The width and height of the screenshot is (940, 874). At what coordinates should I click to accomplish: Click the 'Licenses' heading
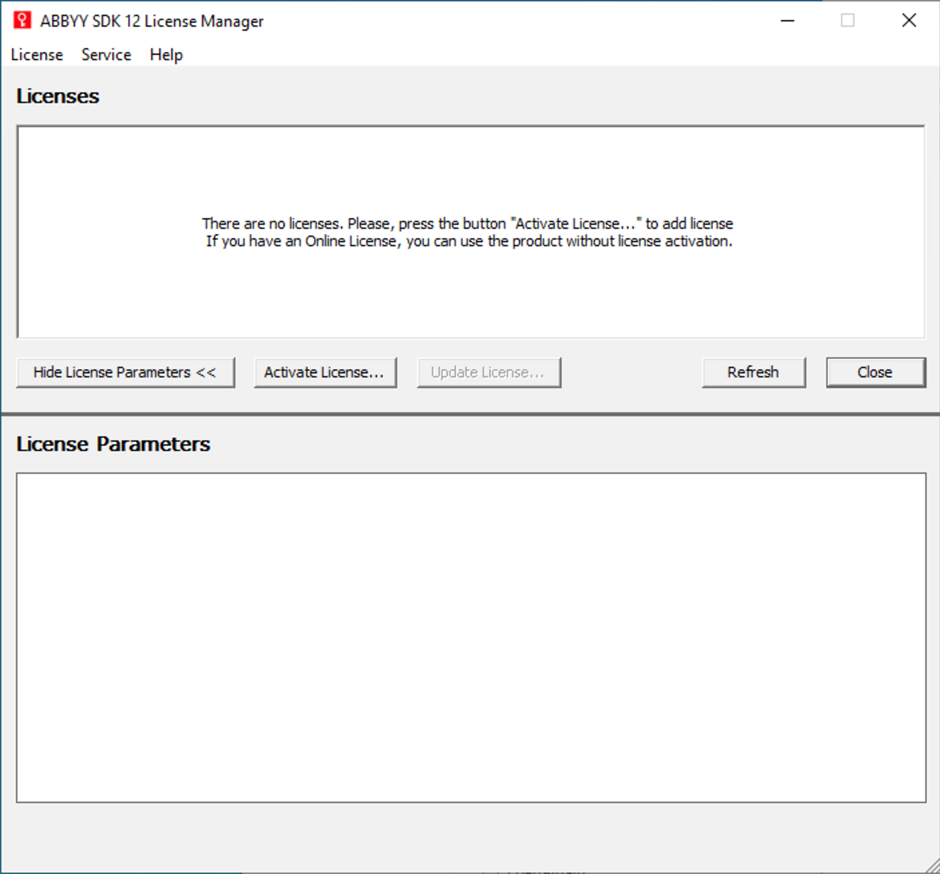(x=58, y=96)
